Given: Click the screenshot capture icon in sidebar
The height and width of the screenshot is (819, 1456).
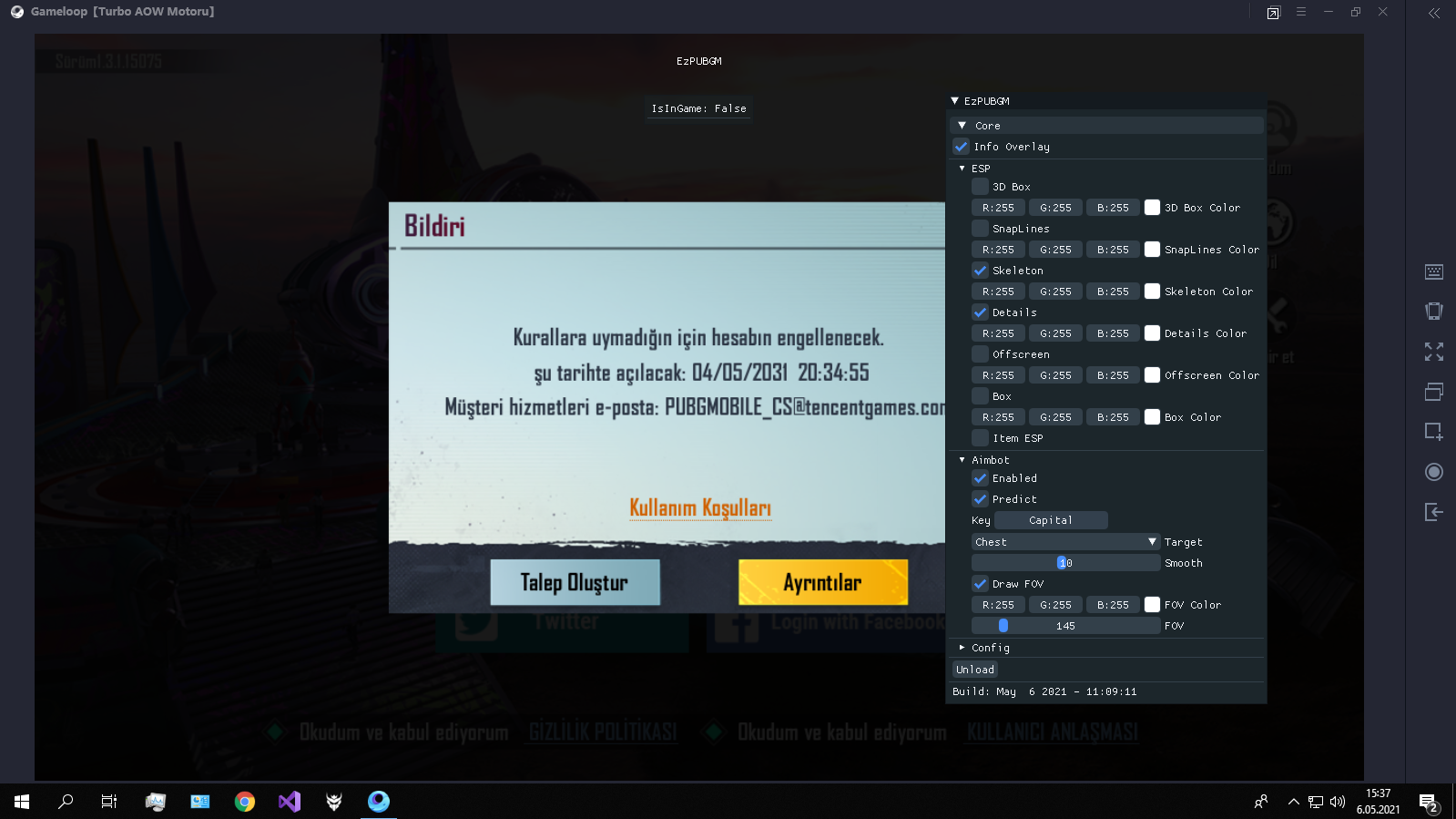Looking at the screenshot, I should (1433, 432).
